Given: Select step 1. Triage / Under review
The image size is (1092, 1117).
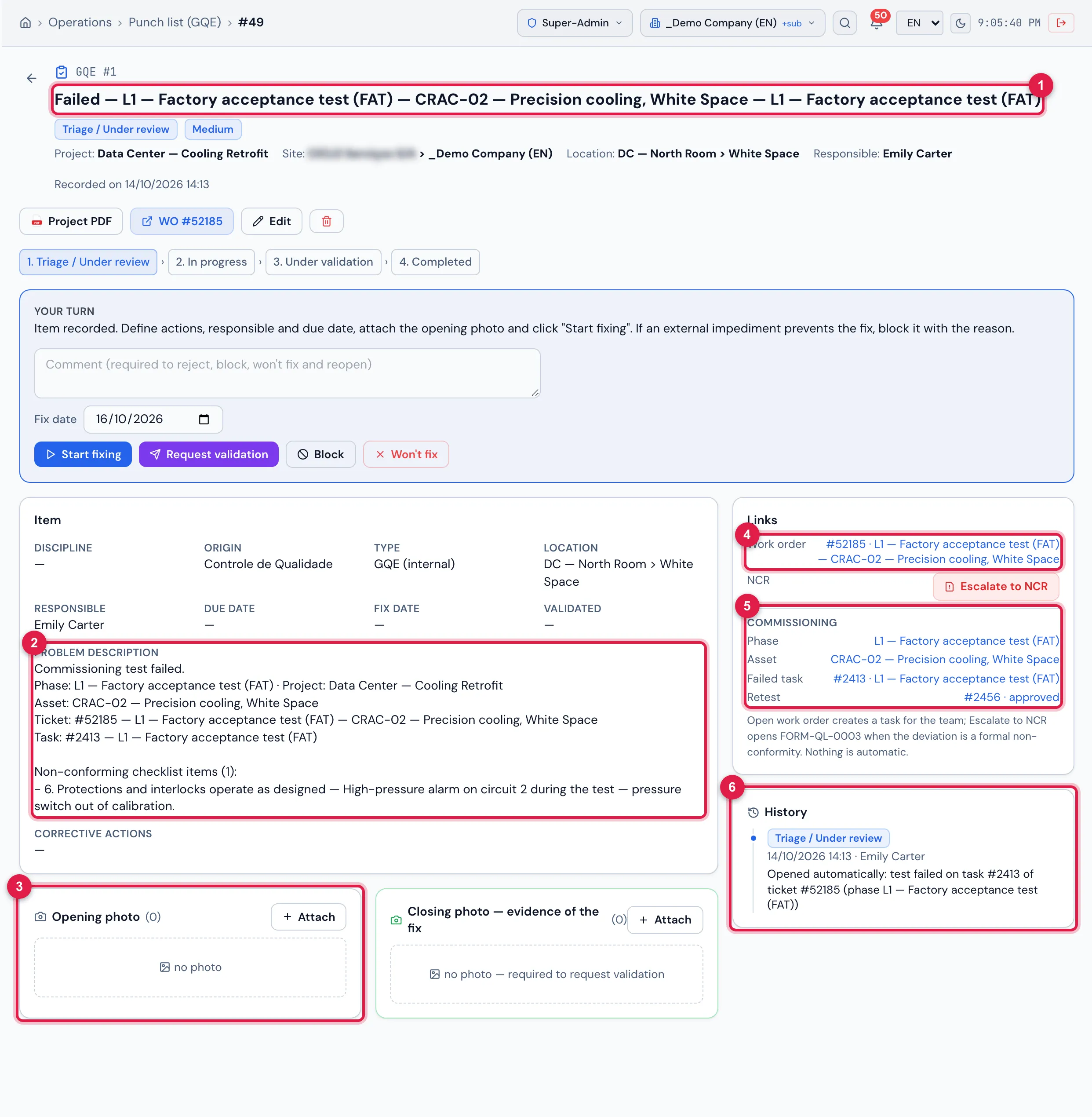Looking at the screenshot, I should [x=88, y=262].
